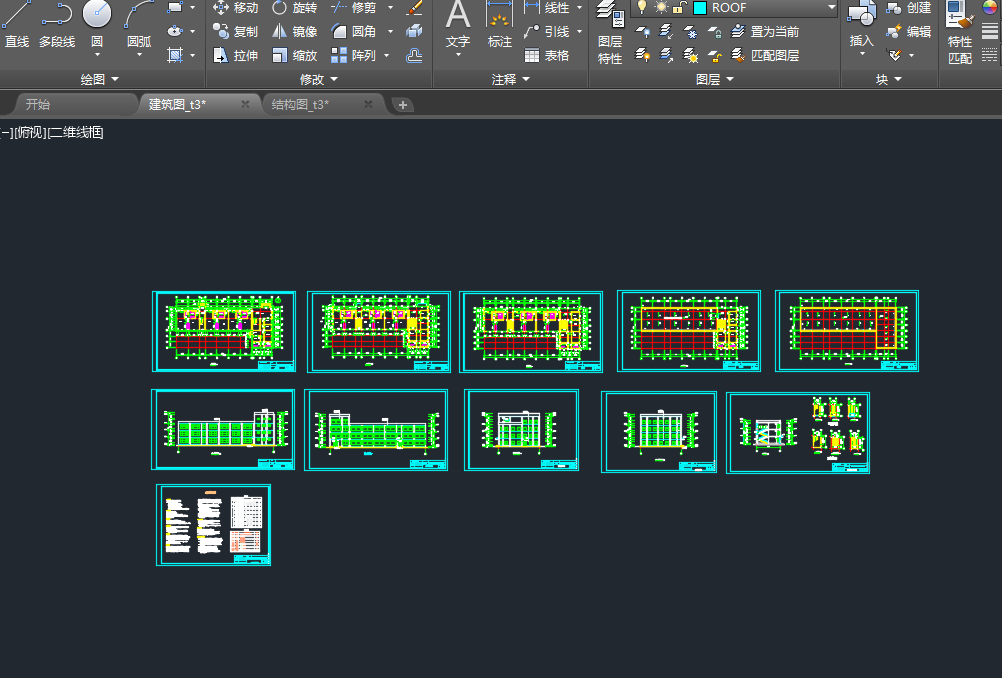Click the Thaw All Layers icon
1002x678 pixels.
pyautogui.click(x=691, y=56)
